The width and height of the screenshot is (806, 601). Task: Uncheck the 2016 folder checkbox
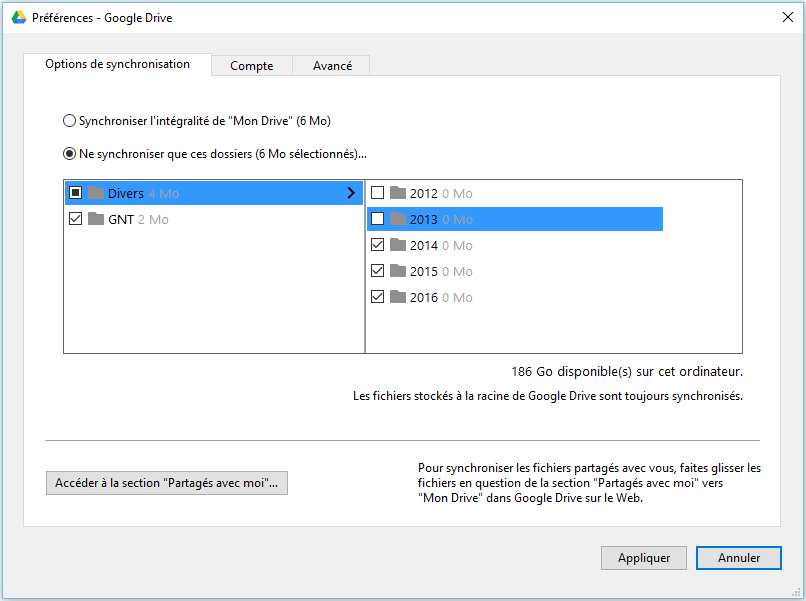377,297
